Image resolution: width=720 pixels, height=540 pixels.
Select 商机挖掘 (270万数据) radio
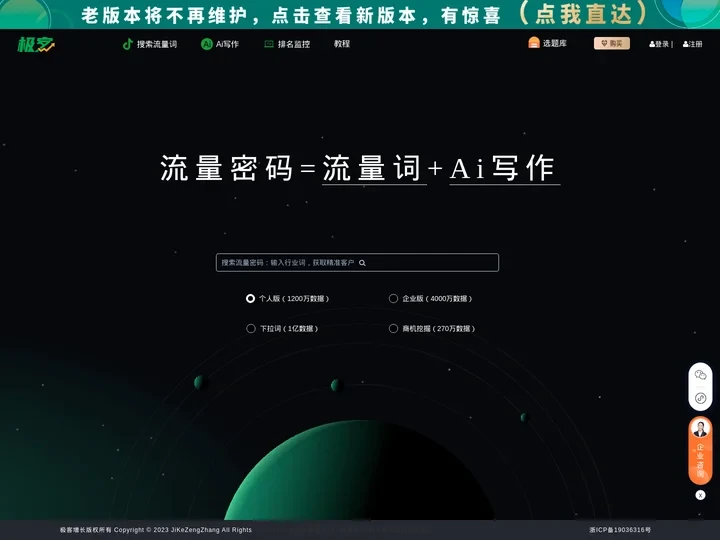click(x=394, y=328)
